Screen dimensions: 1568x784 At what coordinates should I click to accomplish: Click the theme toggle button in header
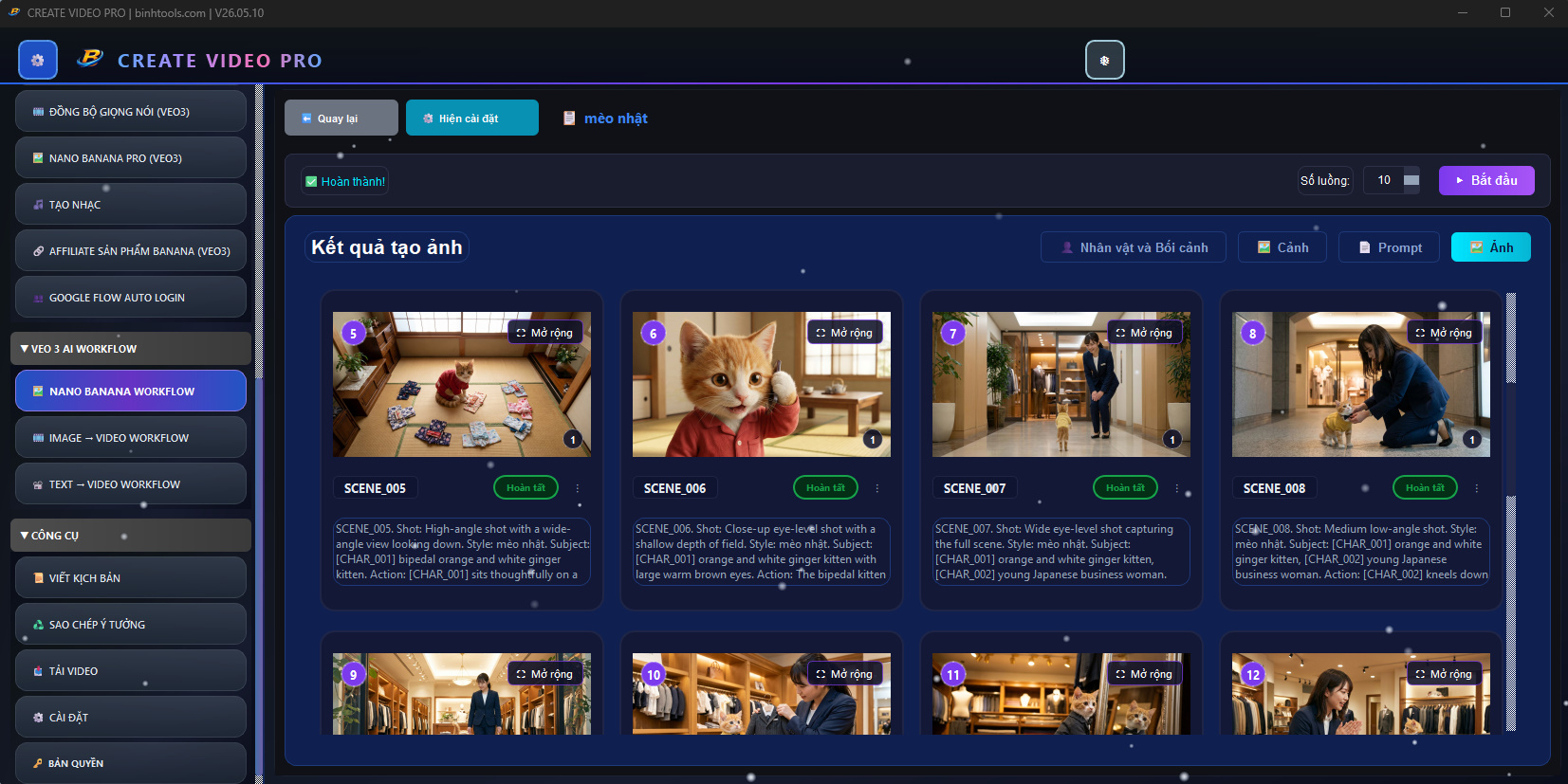click(x=1104, y=60)
